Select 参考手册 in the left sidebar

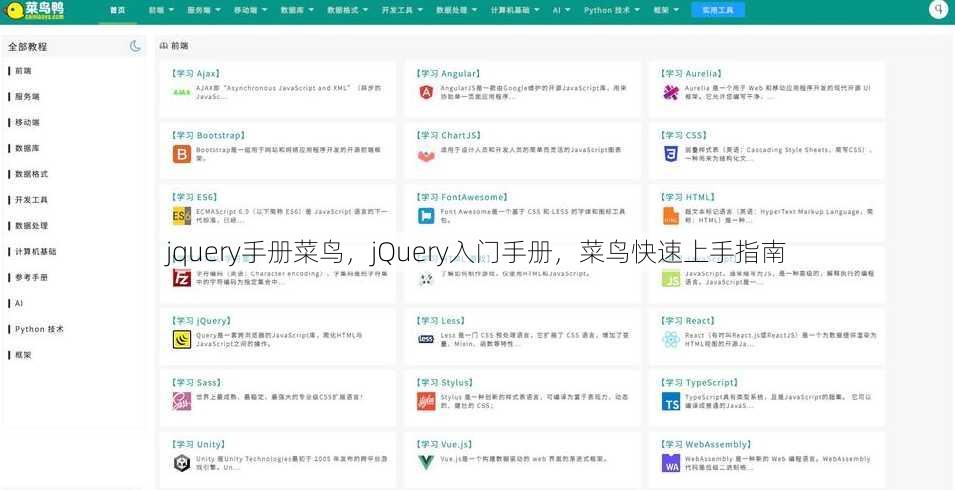[x=32, y=278]
